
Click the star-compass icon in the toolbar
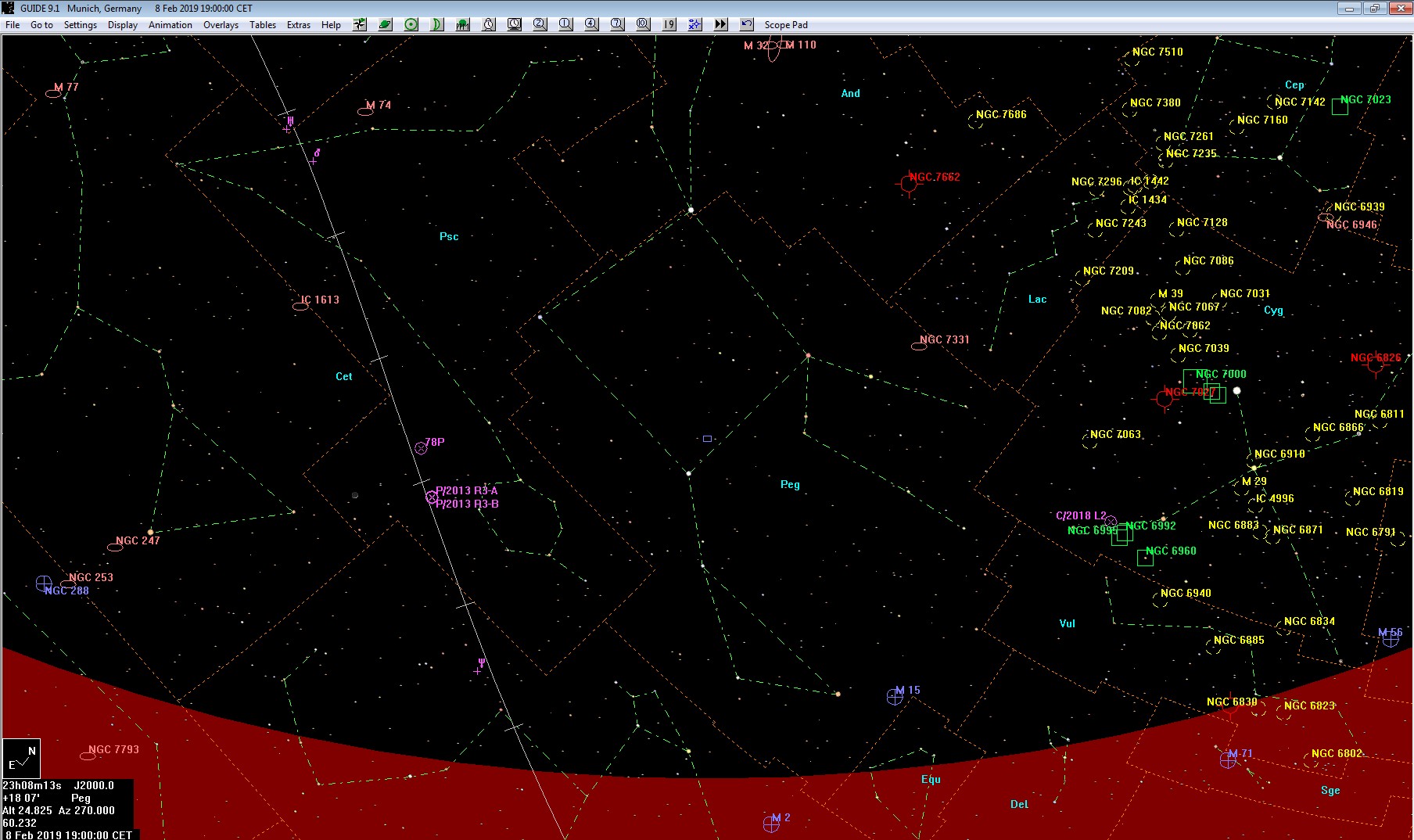(360, 24)
